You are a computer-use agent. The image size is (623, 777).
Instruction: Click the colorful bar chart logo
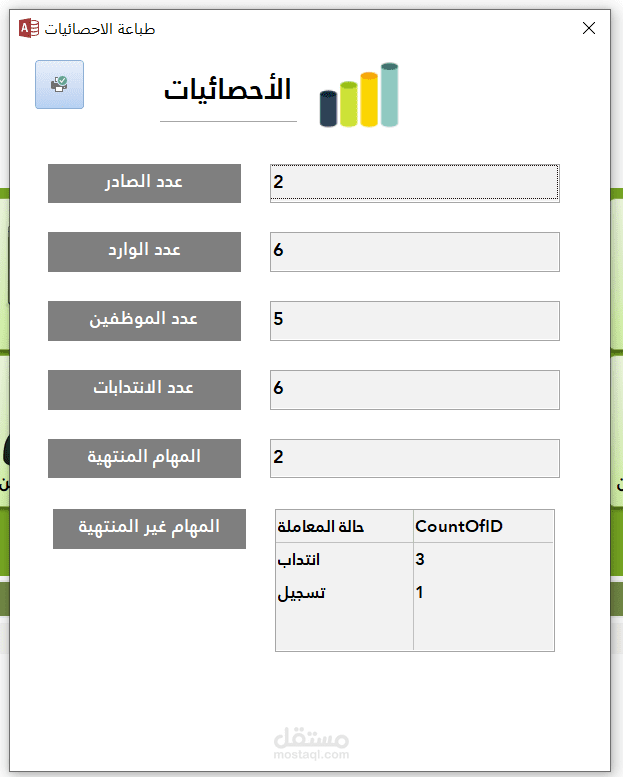359,96
